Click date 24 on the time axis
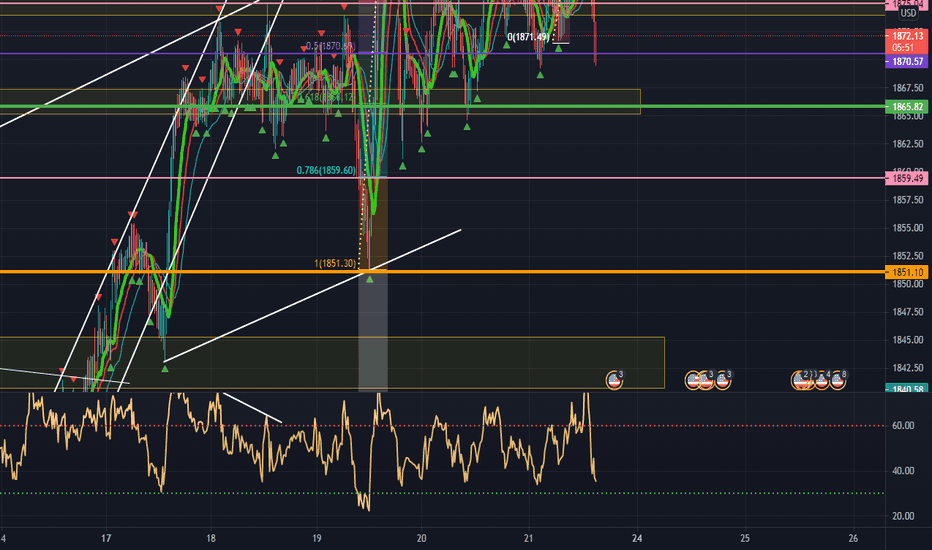 637,539
